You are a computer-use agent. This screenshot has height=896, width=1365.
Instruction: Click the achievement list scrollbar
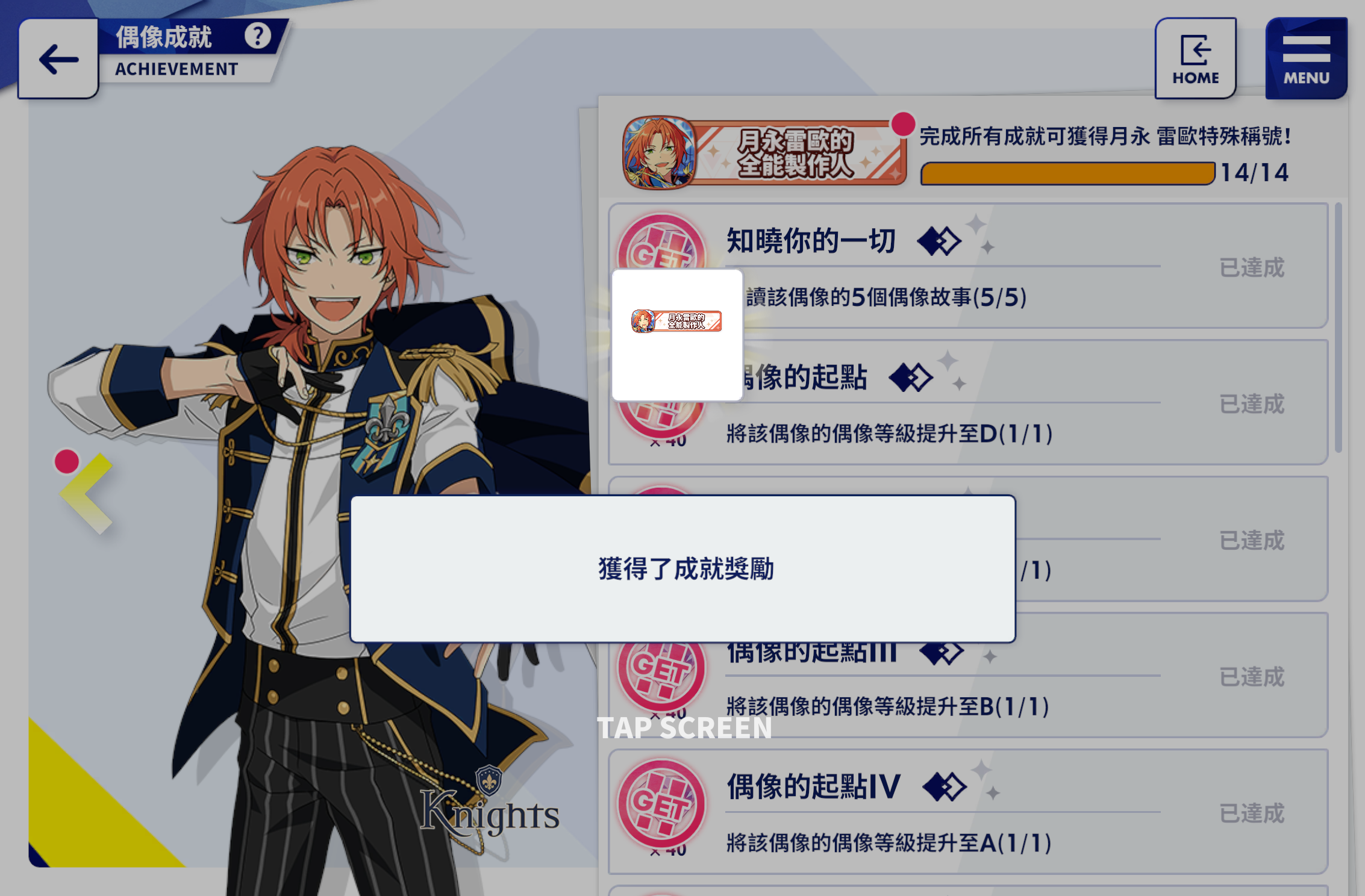1338,328
